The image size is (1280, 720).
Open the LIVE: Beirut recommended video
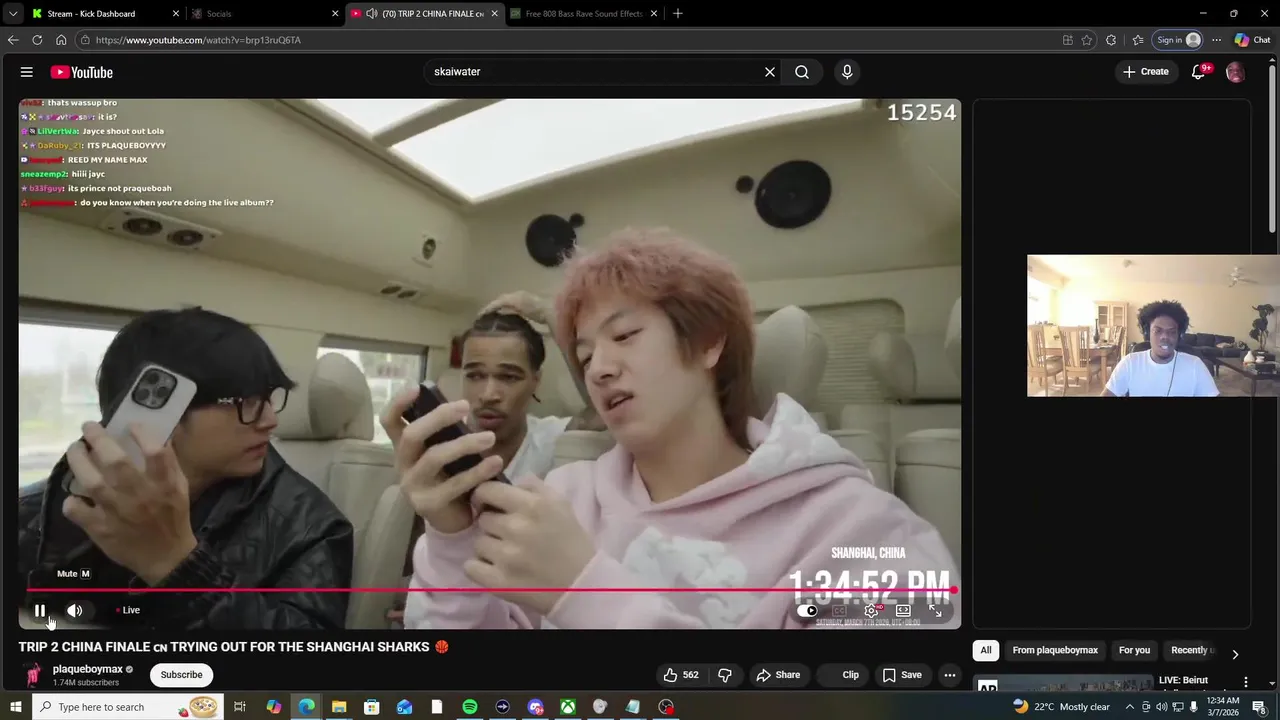click(1183, 680)
